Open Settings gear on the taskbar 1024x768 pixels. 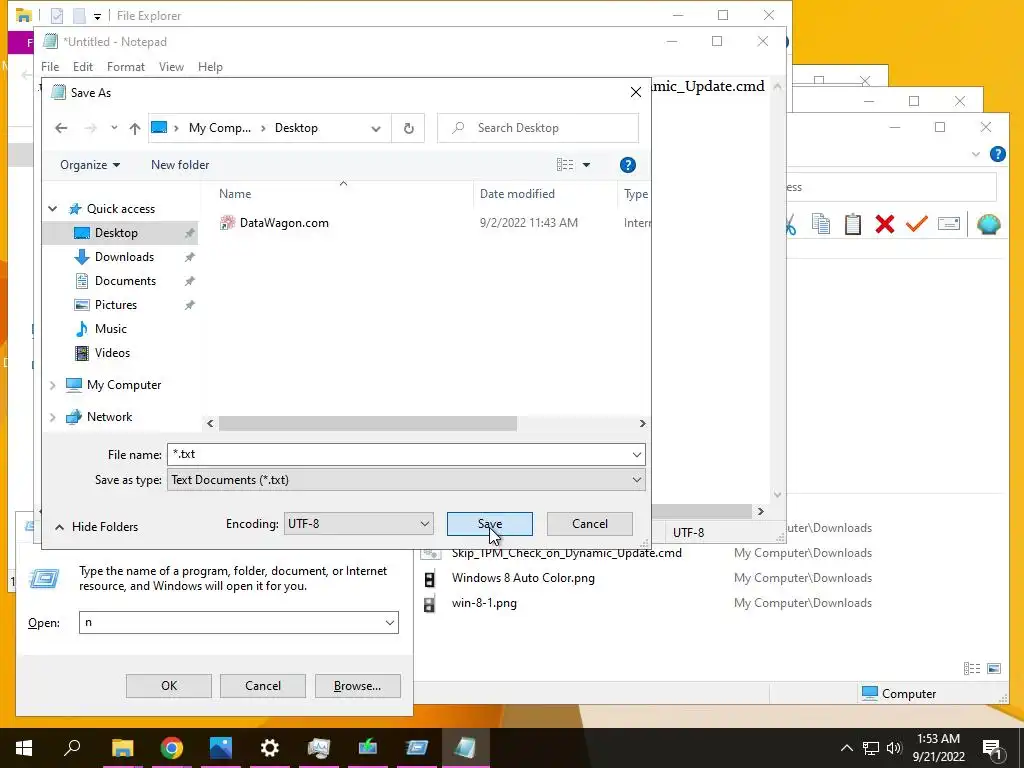coord(270,748)
